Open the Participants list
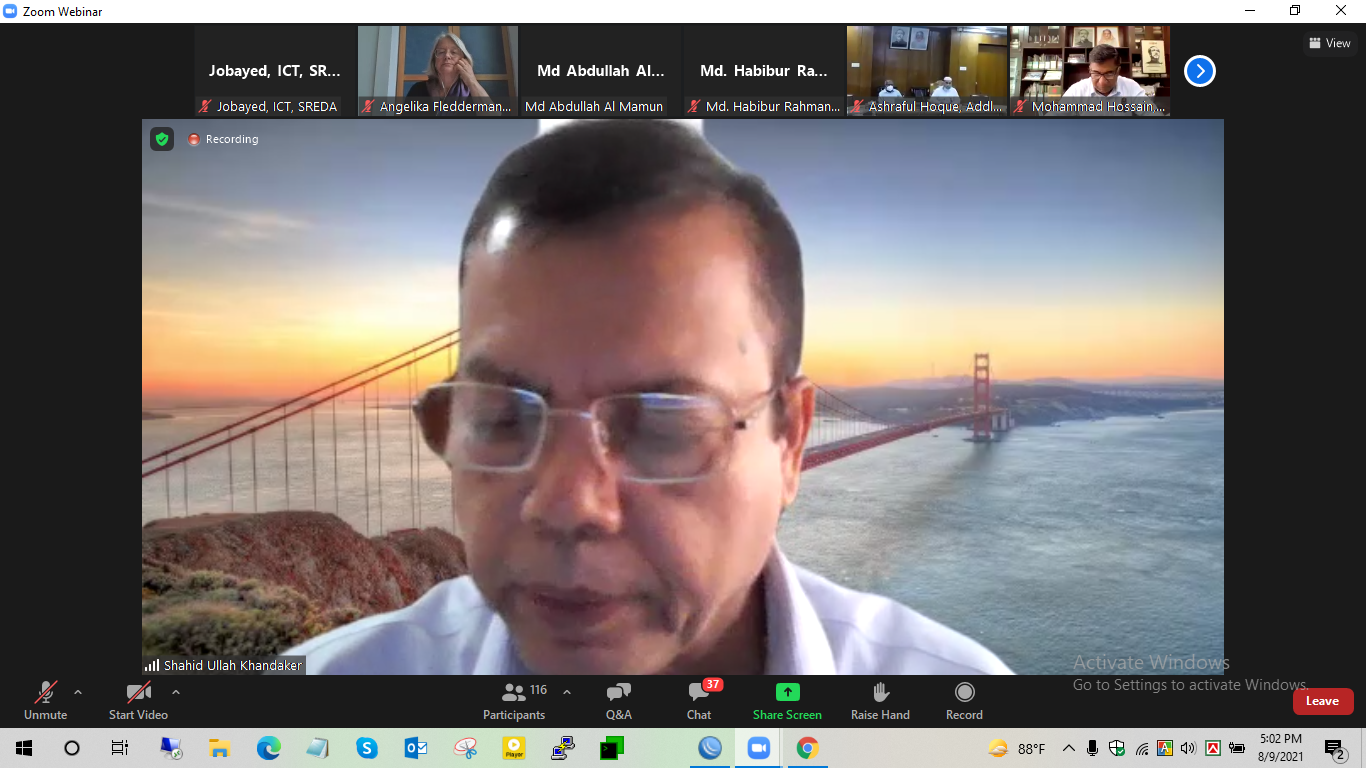This screenshot has width=1366, height=768. pos(515,700)
